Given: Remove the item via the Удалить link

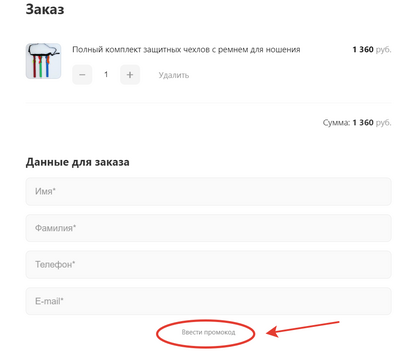Looking at the screenshot, I should pos(174,75).
